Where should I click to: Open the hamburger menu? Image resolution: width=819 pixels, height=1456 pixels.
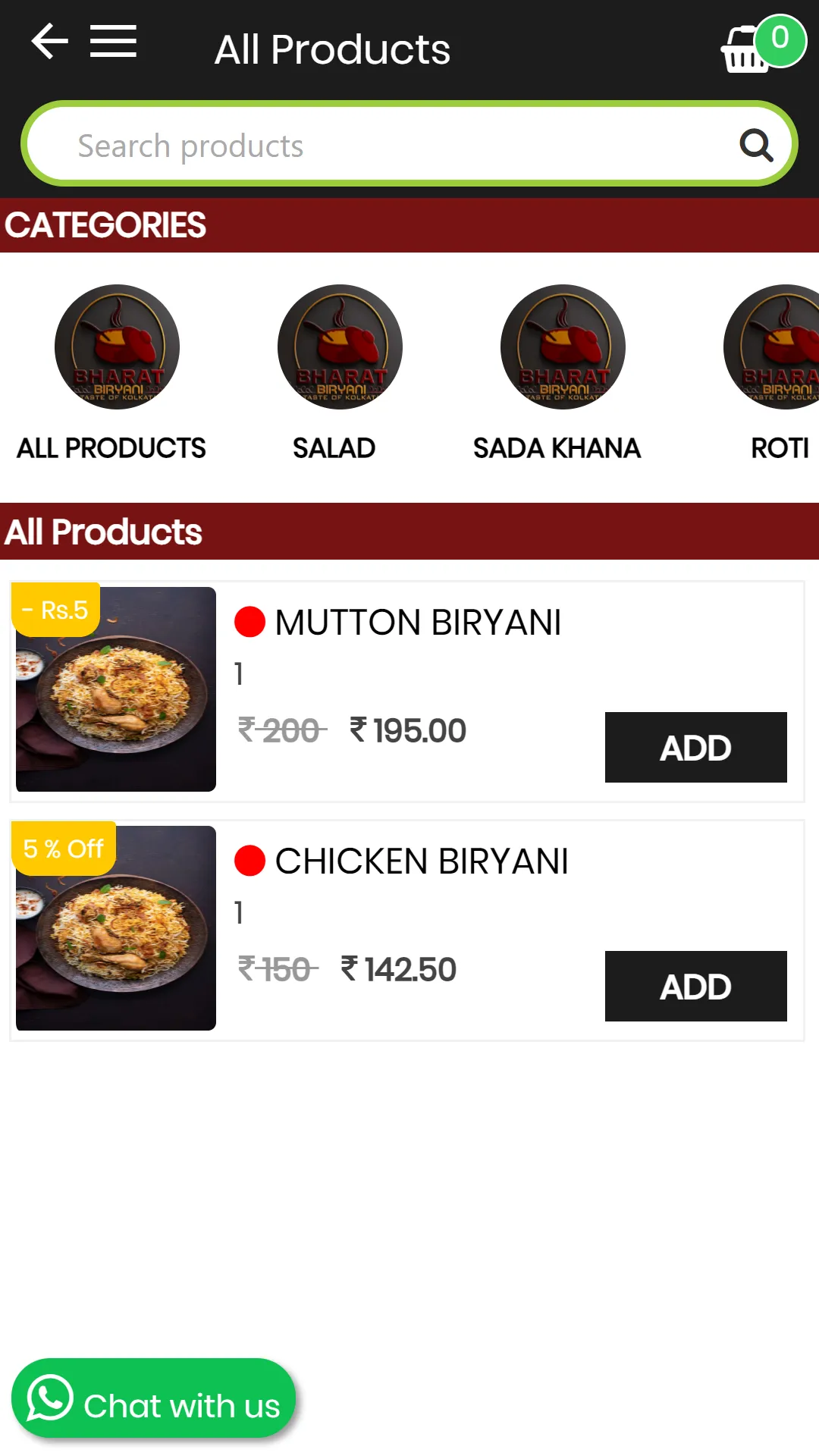(113, 41)
